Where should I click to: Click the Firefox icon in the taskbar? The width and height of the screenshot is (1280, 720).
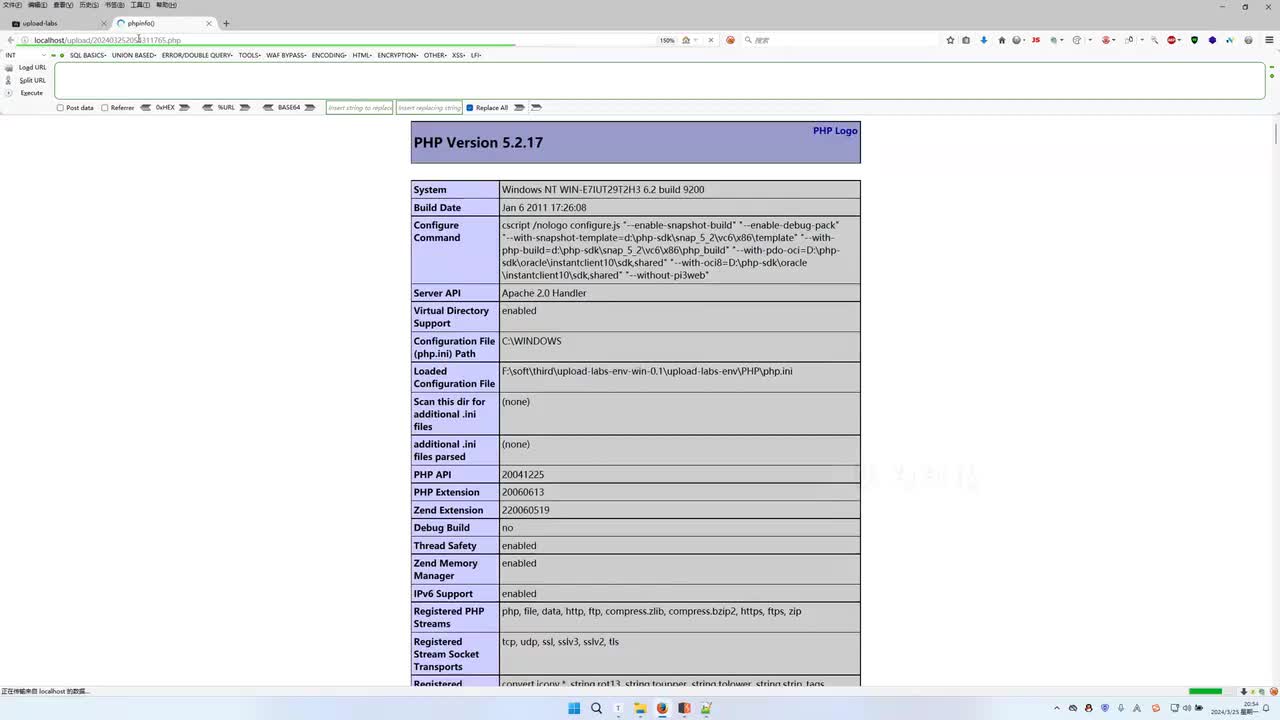pyautogui.click(x=662, y=708)
